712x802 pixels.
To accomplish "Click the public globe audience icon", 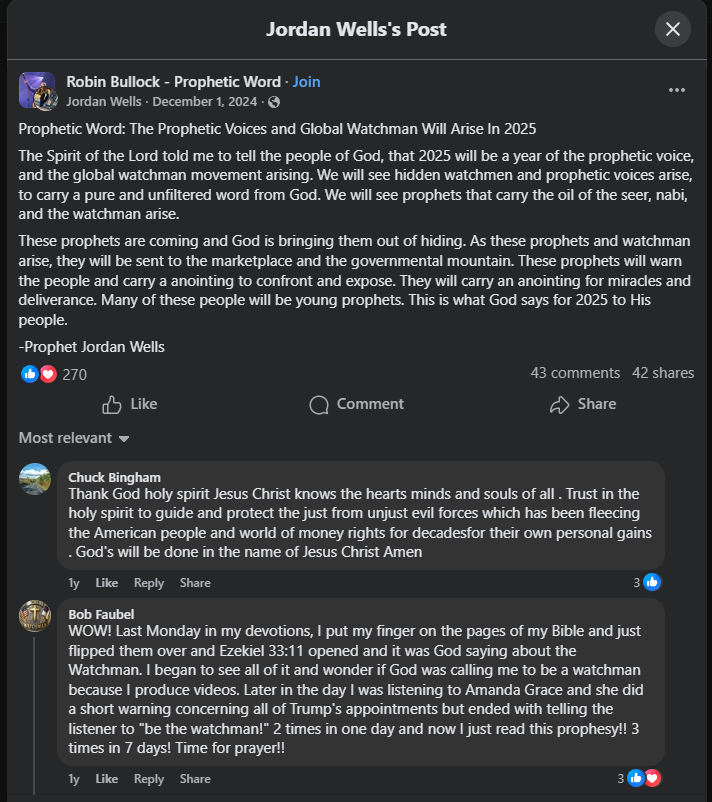I will pyautogui.click(x=274, y=102).
